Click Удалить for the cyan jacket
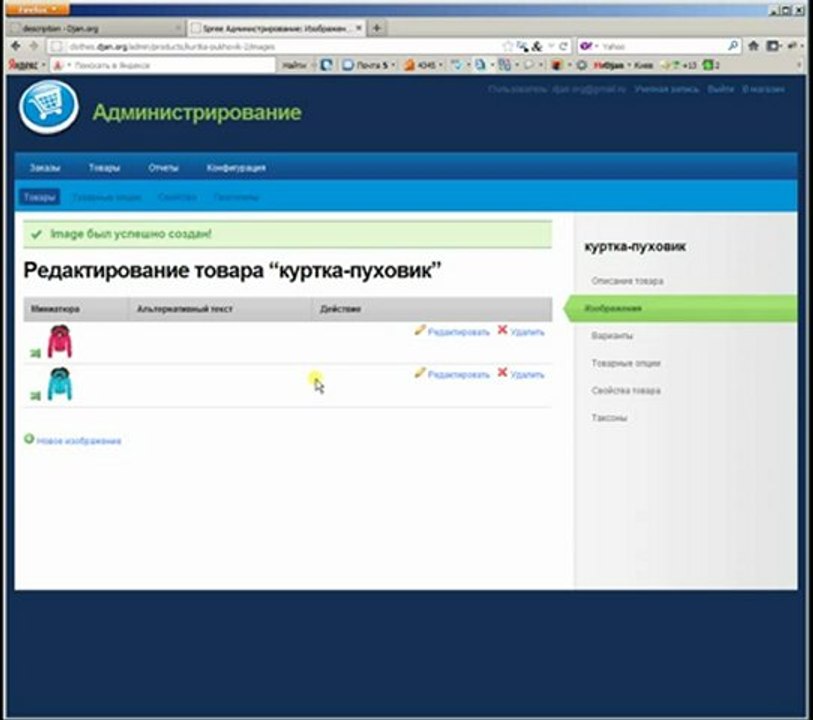 point(527,375)
